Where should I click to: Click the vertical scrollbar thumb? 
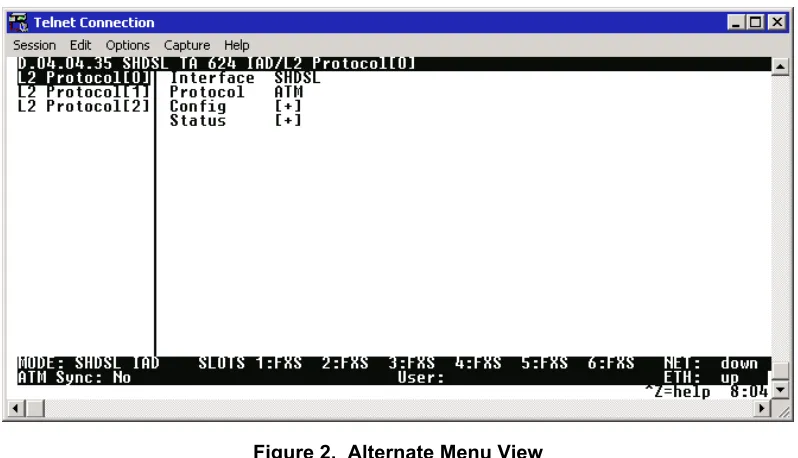pos(780,369)
